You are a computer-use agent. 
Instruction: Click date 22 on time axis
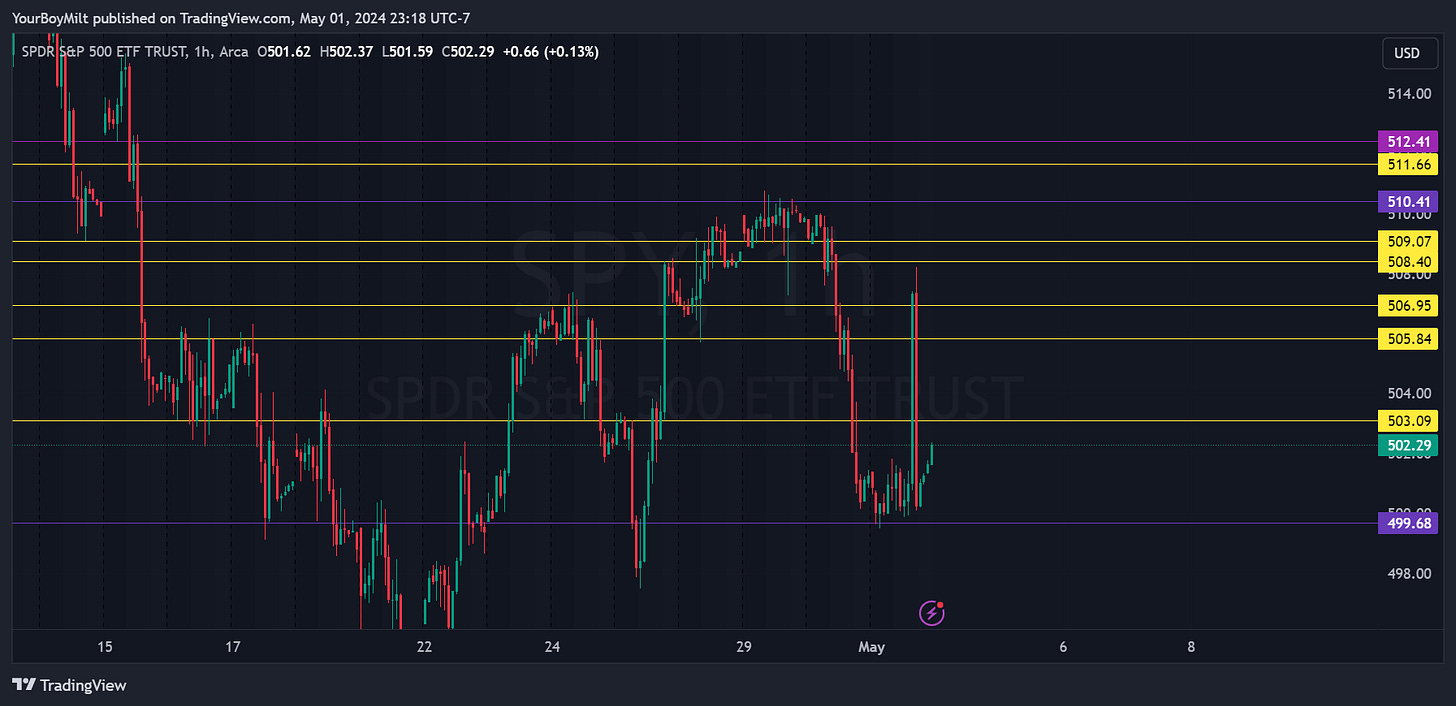pos(424,647)
